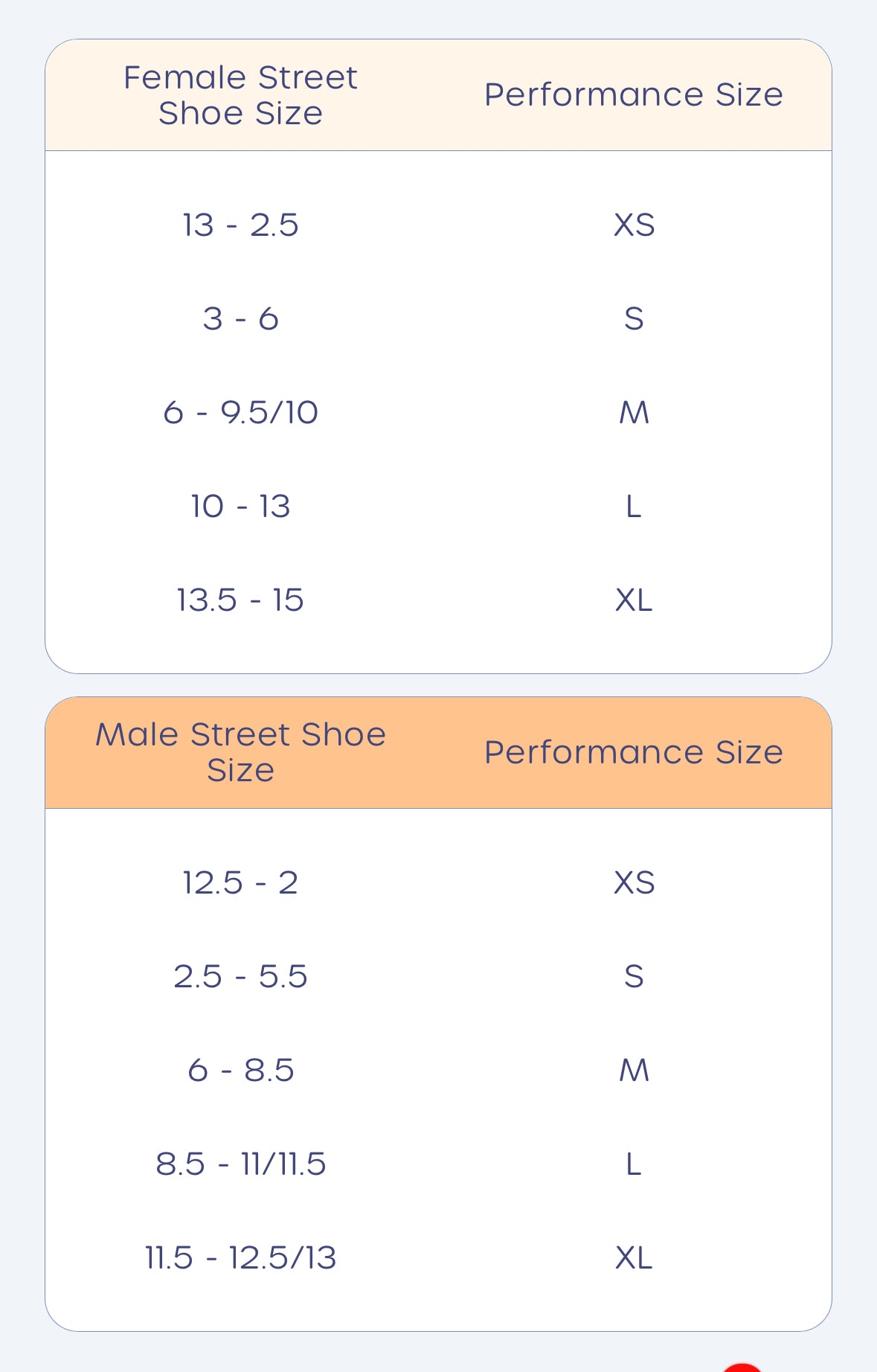
Task: Click Performance Size header in the male table
Action: pos(634,752)
